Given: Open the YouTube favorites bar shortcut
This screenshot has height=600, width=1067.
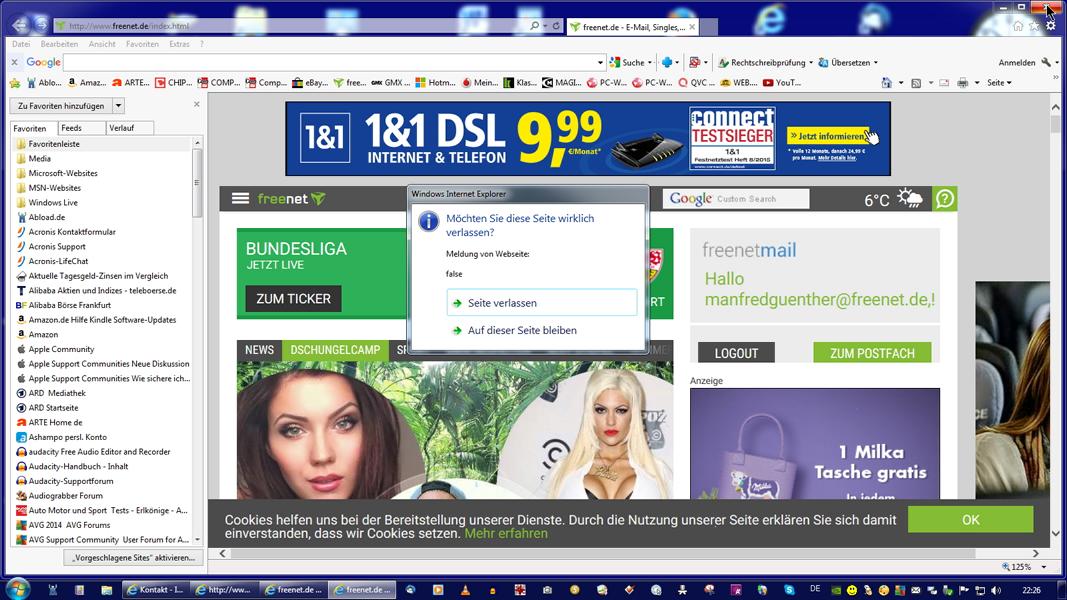Looking at the screenshot, I should point(782,82).
